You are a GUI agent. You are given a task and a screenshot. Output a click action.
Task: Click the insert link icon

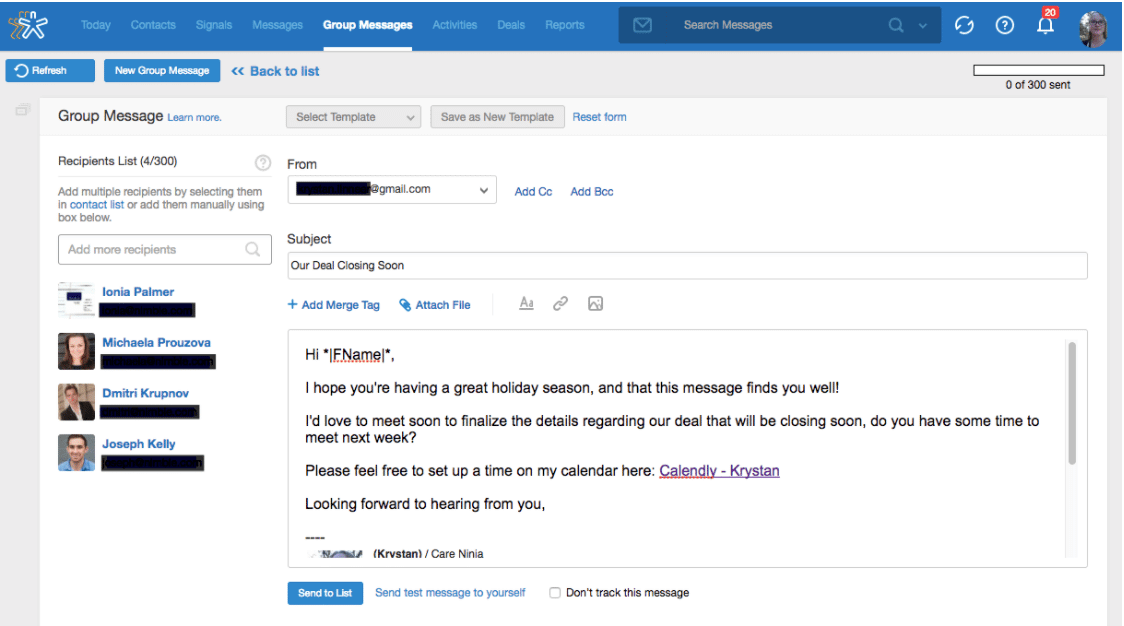(560, 304)
